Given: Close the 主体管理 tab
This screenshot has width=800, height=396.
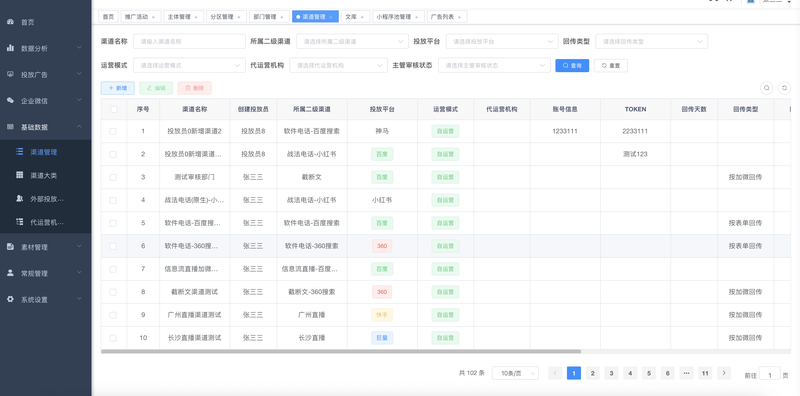Looking at the screenshot, I should click(x=196, y=17).
